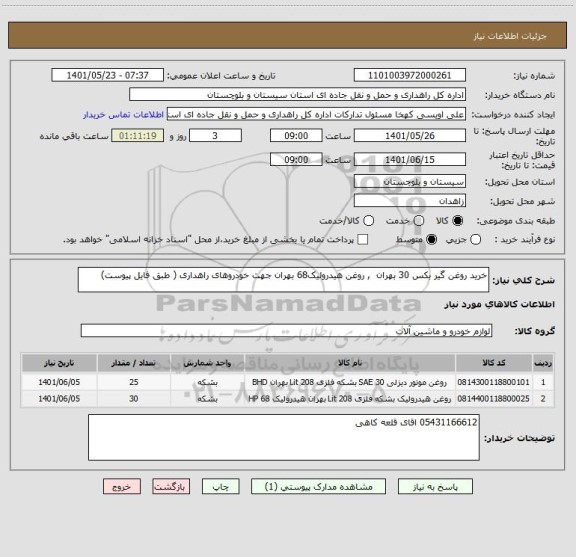This screenshot has height=557, width=576.
Task: Toggle the اسناد خزانه اسلامی payment checkbox
Action: (363, 240)
